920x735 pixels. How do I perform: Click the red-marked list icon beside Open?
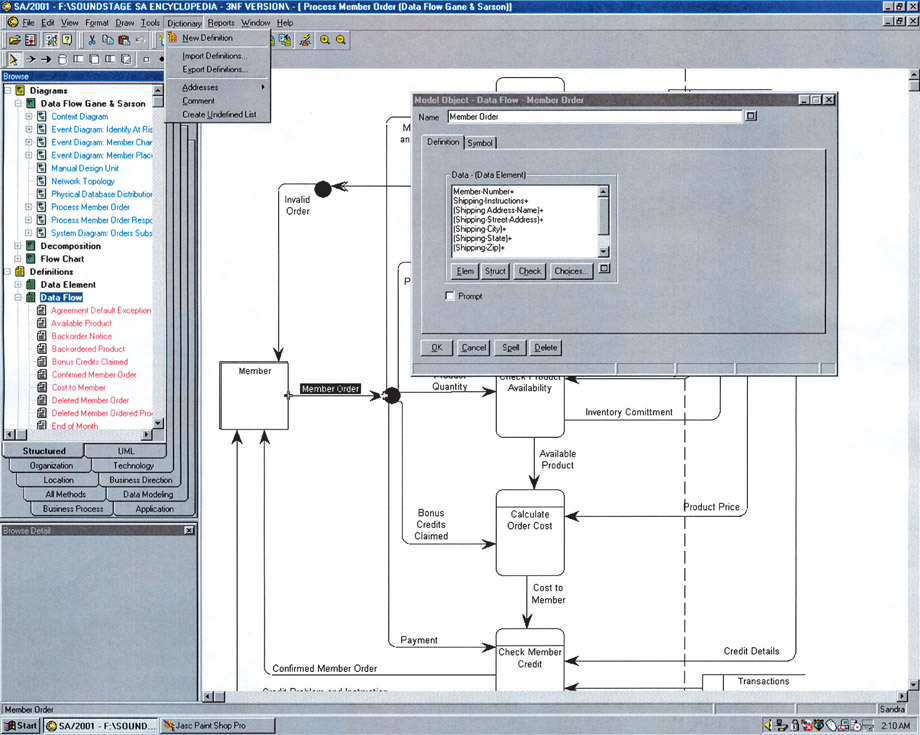pyautogui.click(x=31, y=40)
